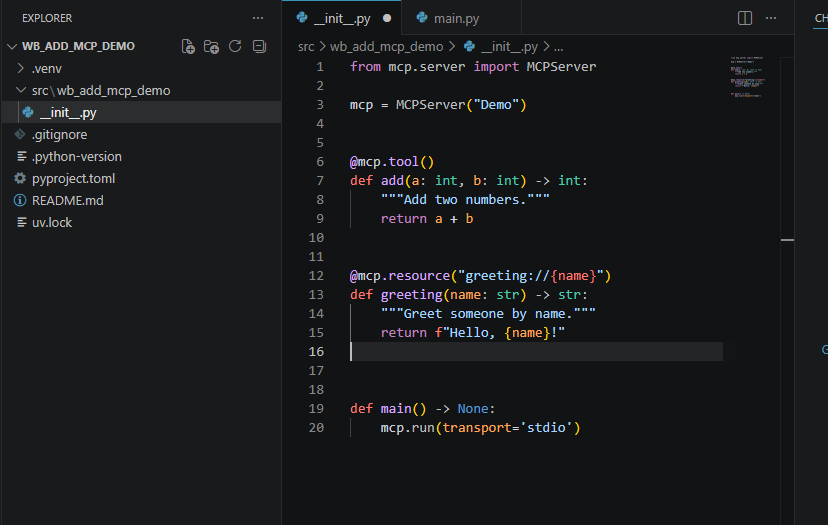The width and height of the screenshot is (828, 525).
Task: Collapse the WB_ADD_MCP_DEMO root section
Action: point(12,46)
